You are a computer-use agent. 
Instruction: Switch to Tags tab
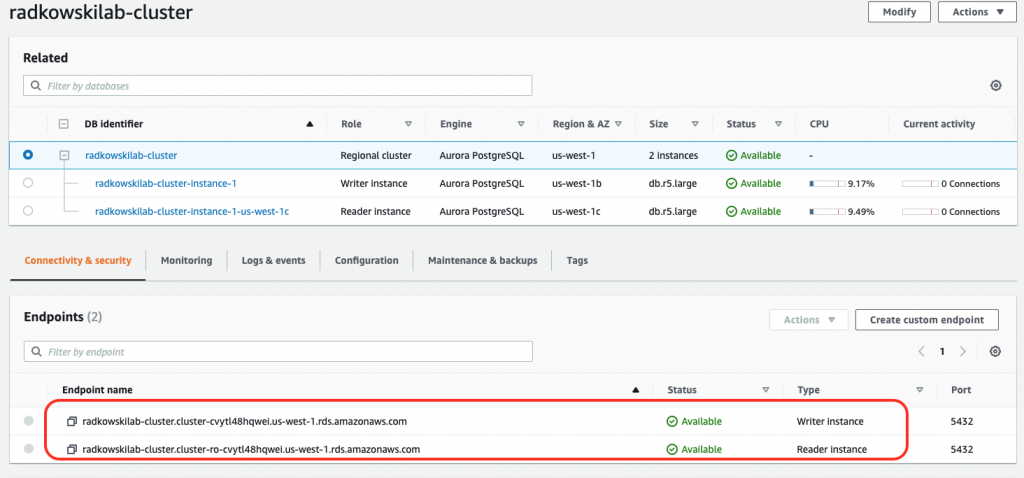pos(577,261)
